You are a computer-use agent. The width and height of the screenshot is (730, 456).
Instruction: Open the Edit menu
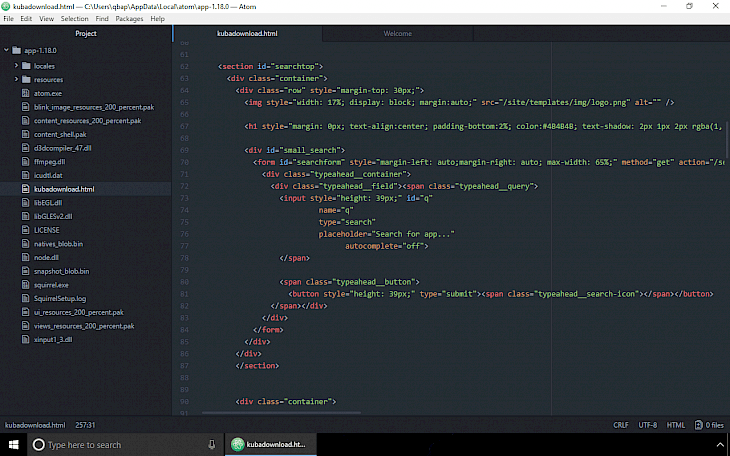coord(26,19)
